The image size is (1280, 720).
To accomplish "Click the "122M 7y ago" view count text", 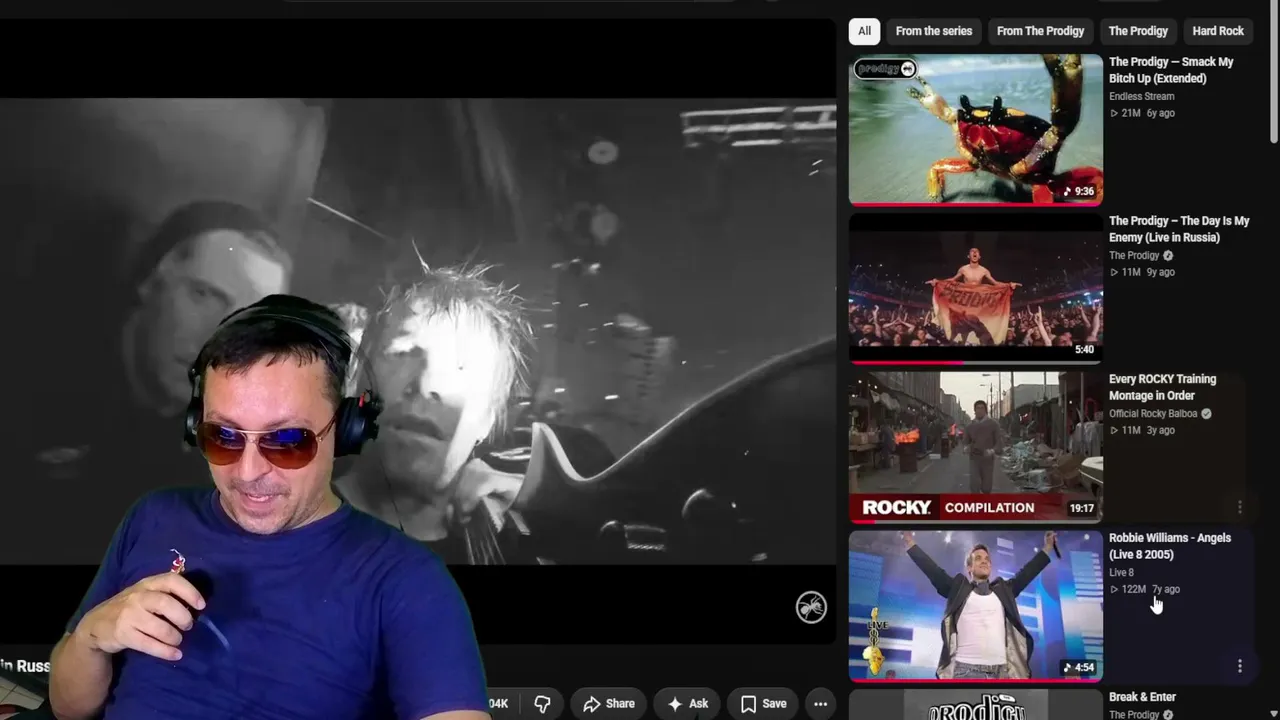I will tap(1145, 589).
